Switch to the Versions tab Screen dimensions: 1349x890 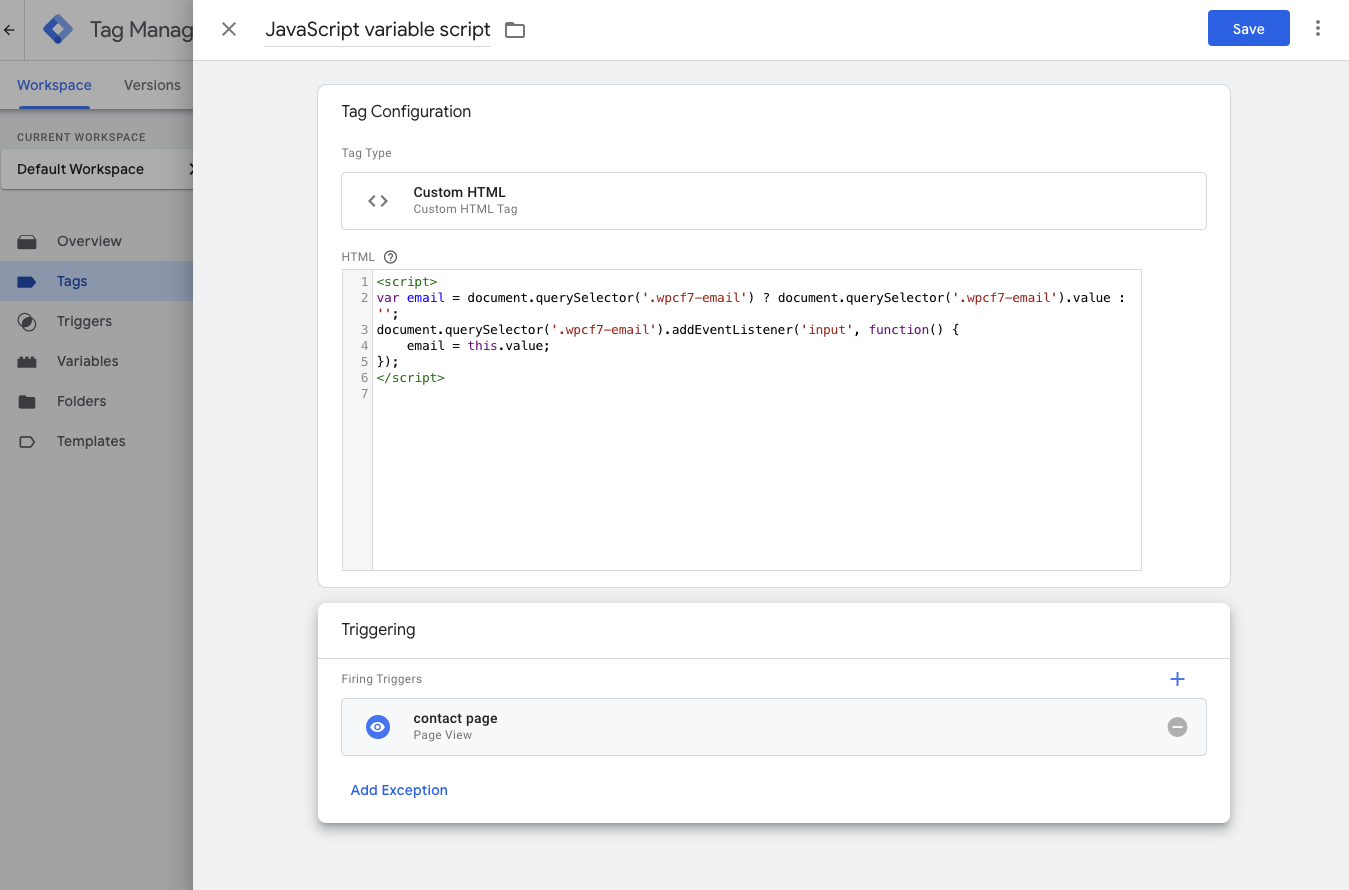tap(152, 85)
